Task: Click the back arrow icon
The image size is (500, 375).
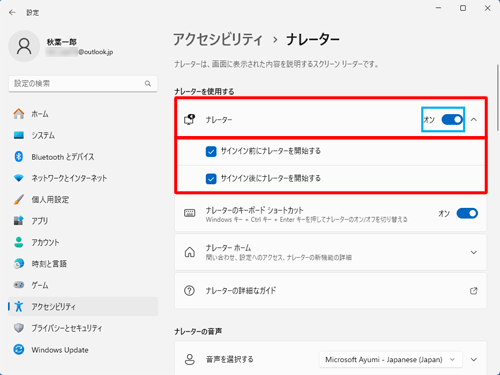Action: [12, 13]
